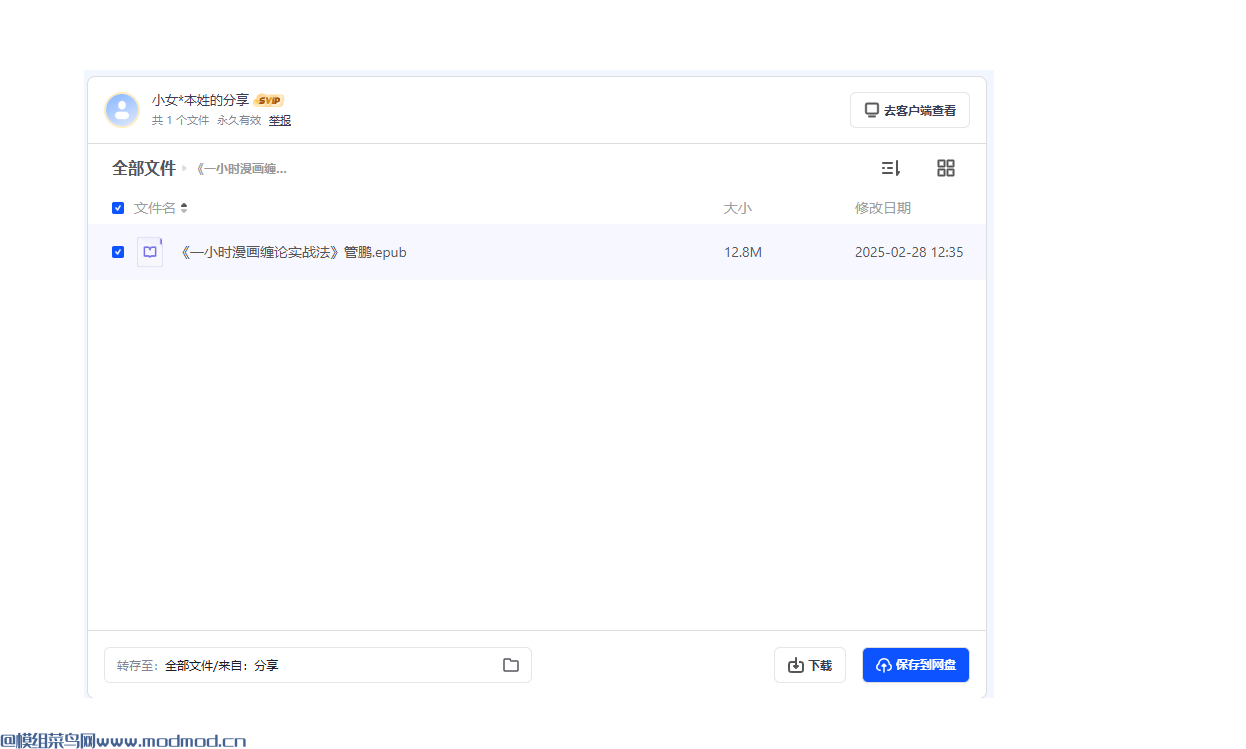Click the 12.8M file size value
Image resolution: width=1246 pixels, height=749 pixels.
click(743, 252)
